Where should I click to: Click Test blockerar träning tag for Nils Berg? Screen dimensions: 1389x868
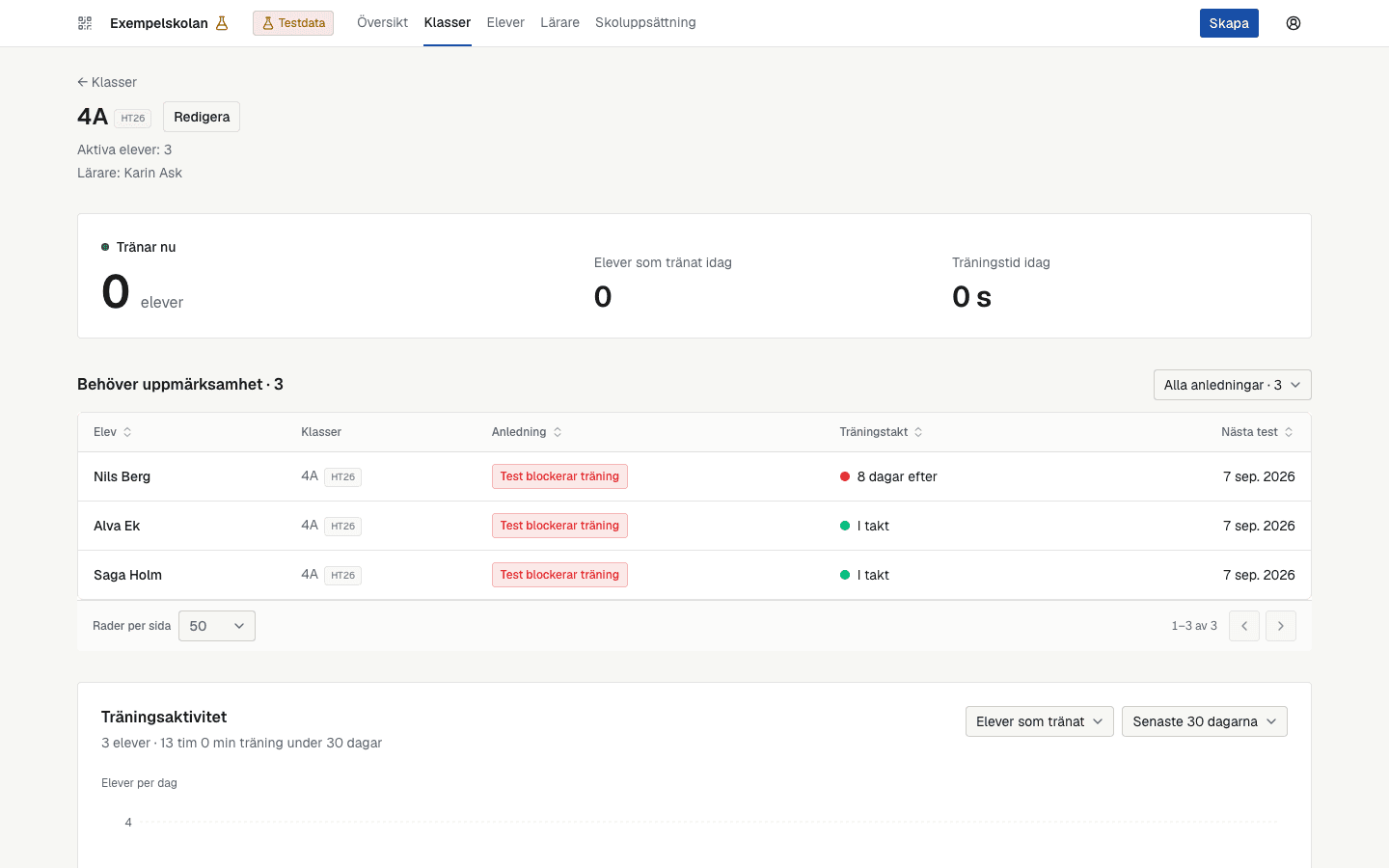[559, 476]
